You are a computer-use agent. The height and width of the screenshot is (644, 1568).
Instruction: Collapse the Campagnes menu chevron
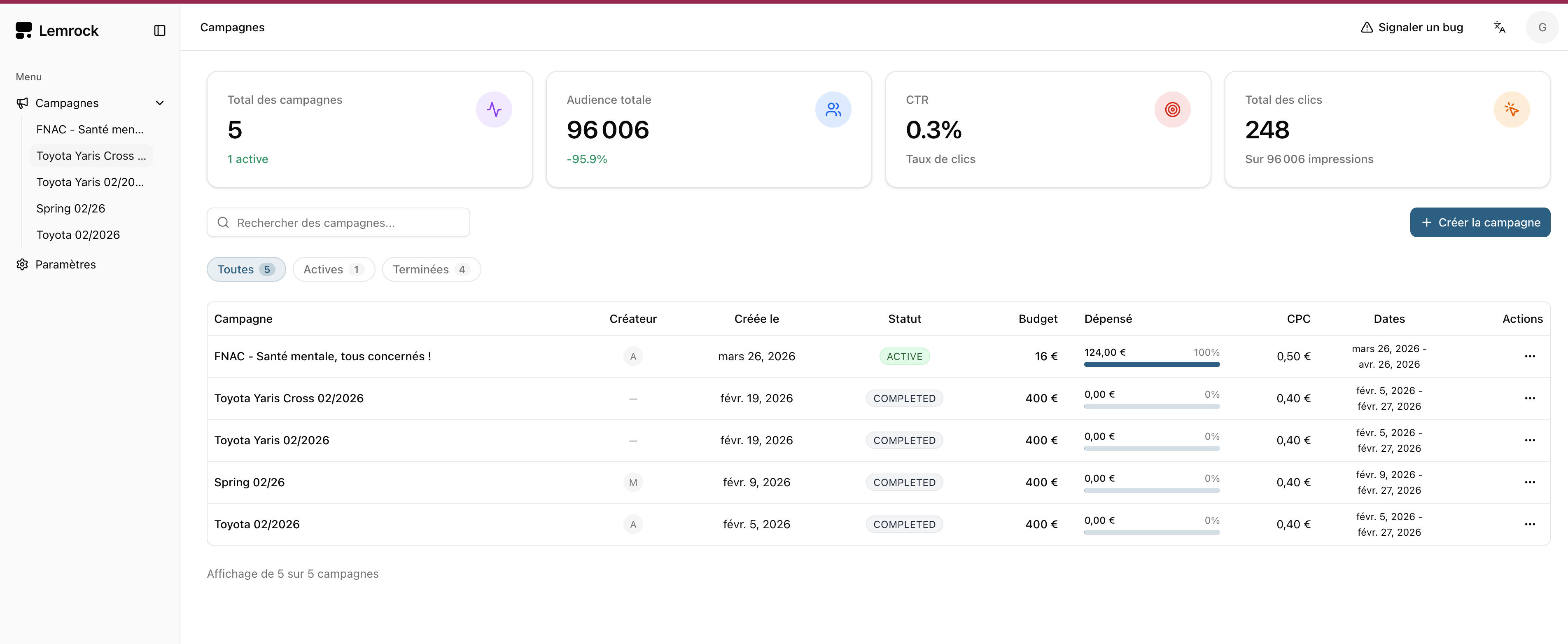pos(159,103)
